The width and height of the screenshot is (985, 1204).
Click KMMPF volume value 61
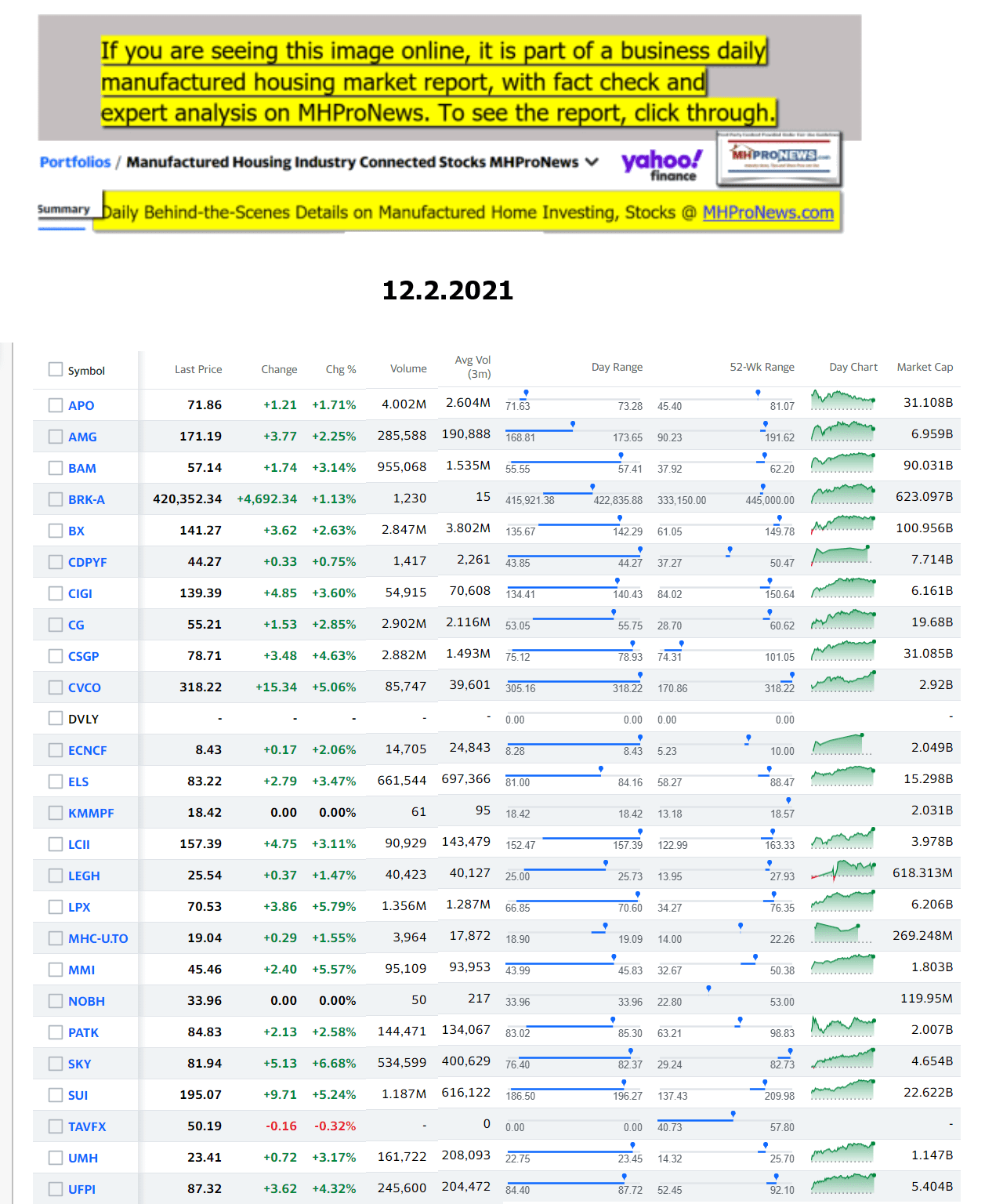(419, 812)
